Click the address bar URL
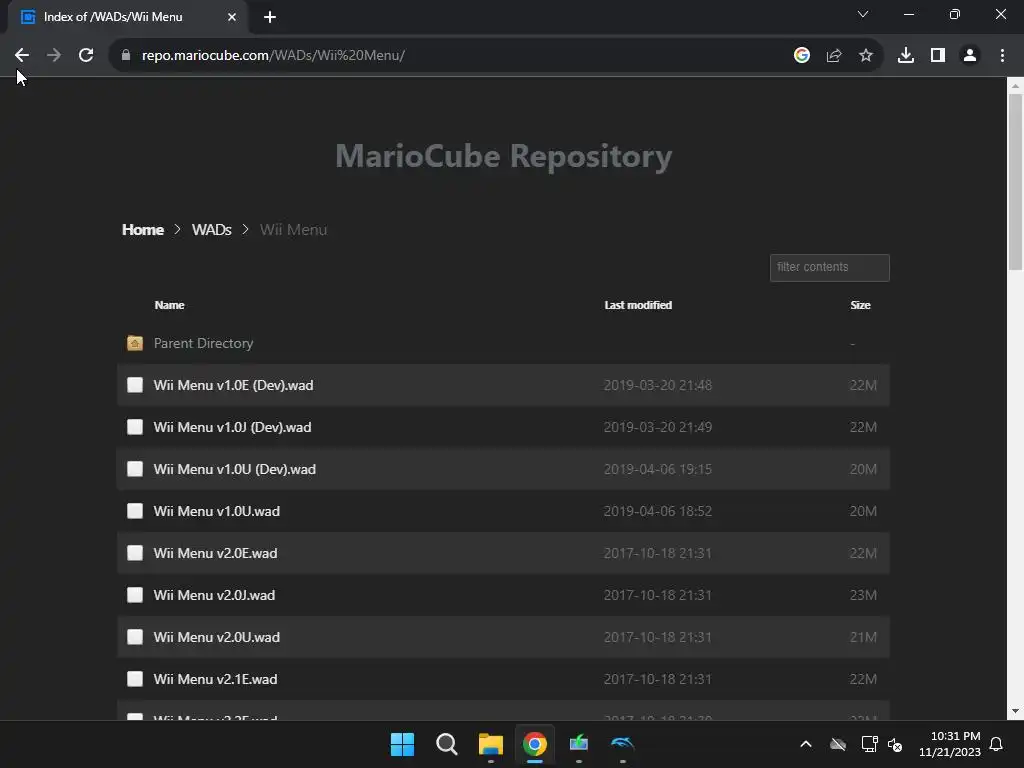Image resolution: width=1024 pixels, height=768 pixels. 273,56
